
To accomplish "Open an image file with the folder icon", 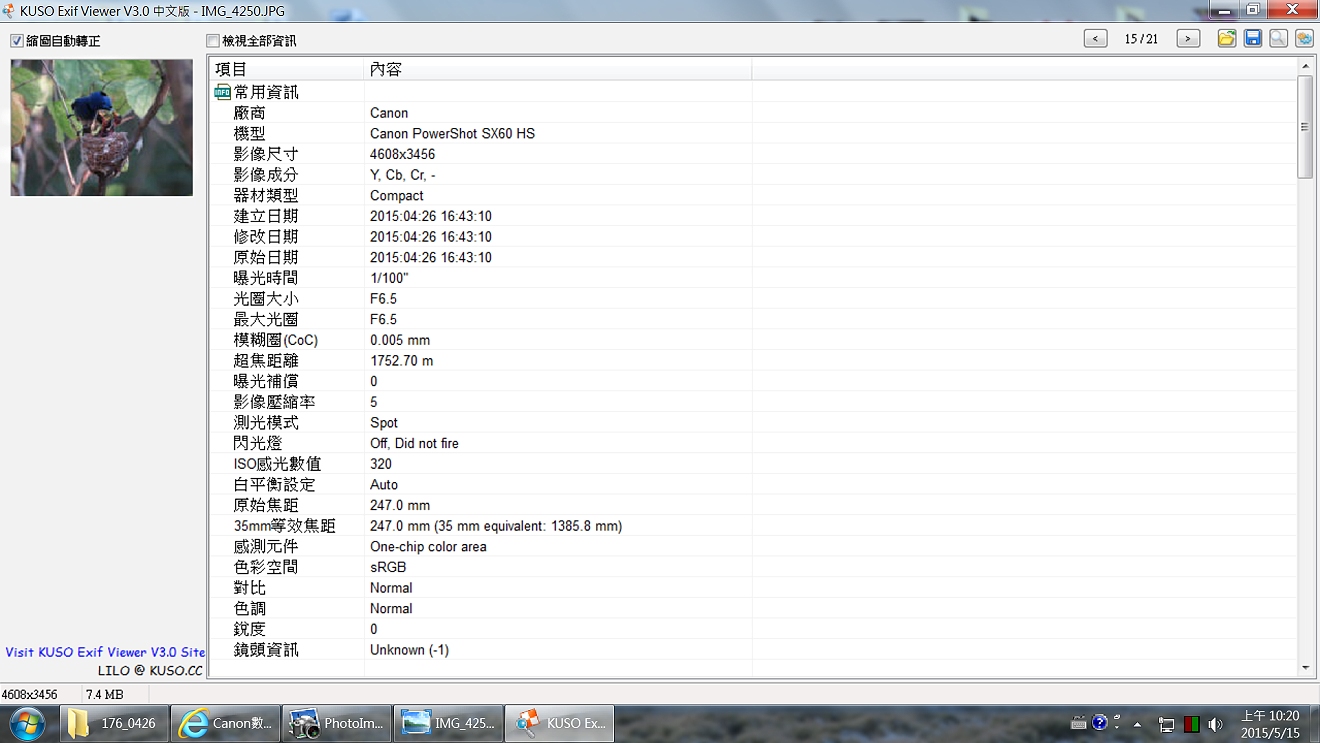I will click(1227, 39).
